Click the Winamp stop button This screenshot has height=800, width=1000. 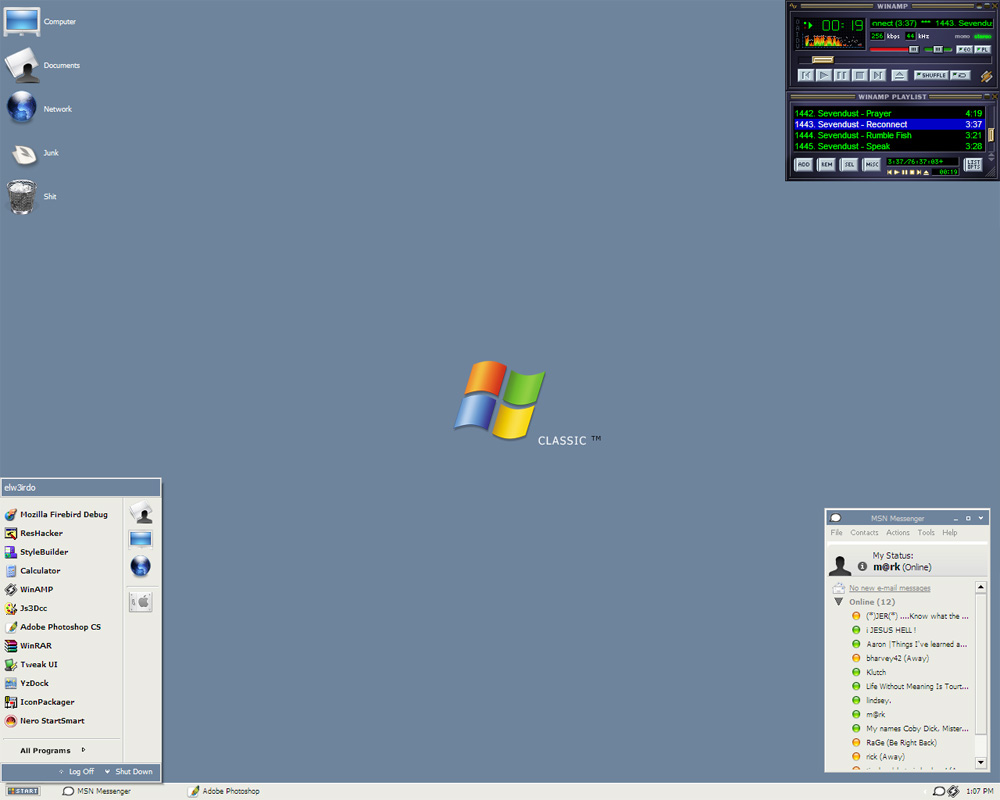pos(859,75)
